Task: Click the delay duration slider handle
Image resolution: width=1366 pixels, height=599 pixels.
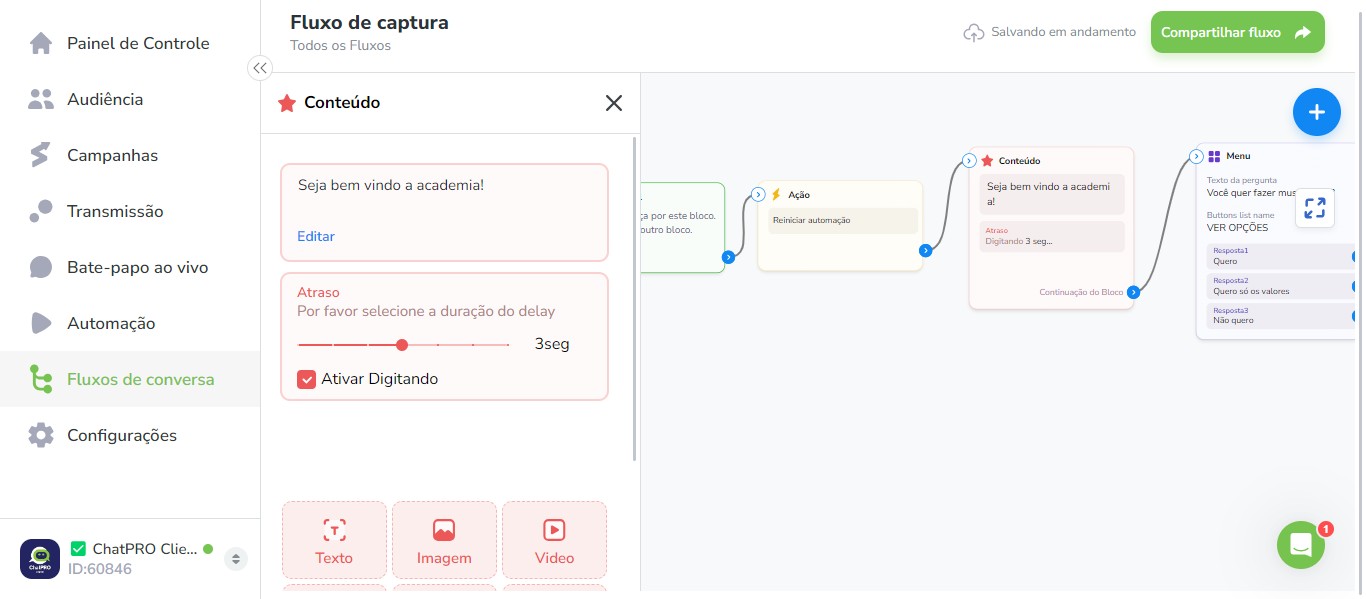Action: click(x=402, y=345)
